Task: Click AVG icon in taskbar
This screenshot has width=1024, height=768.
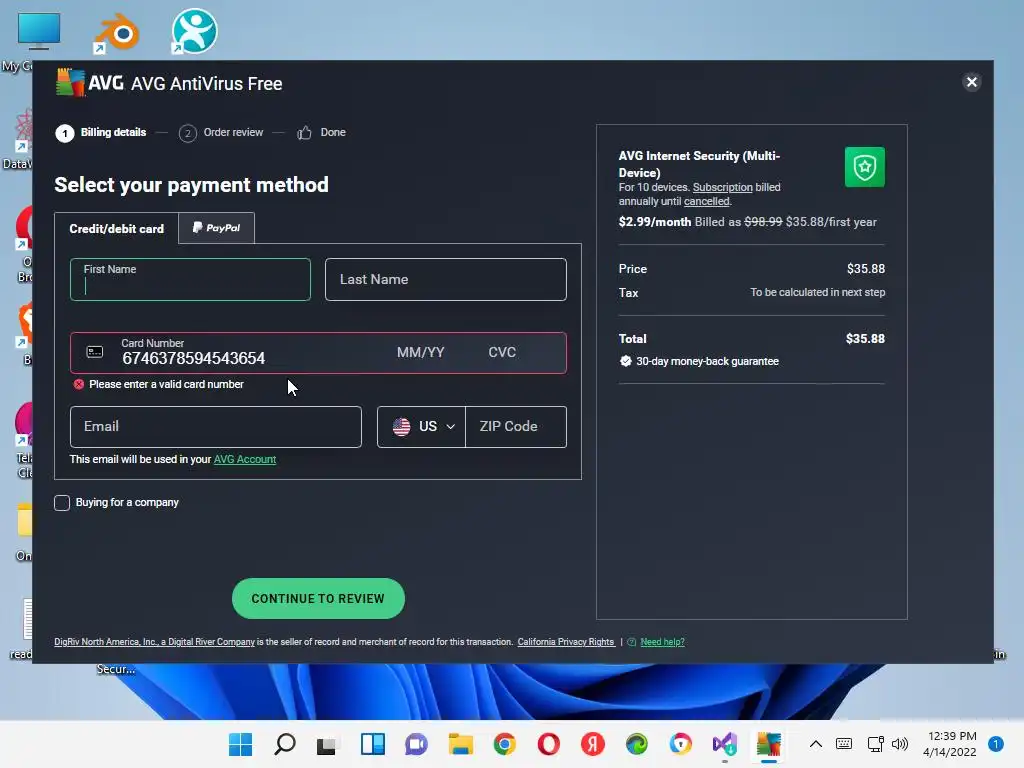Action: click(769, 744)
